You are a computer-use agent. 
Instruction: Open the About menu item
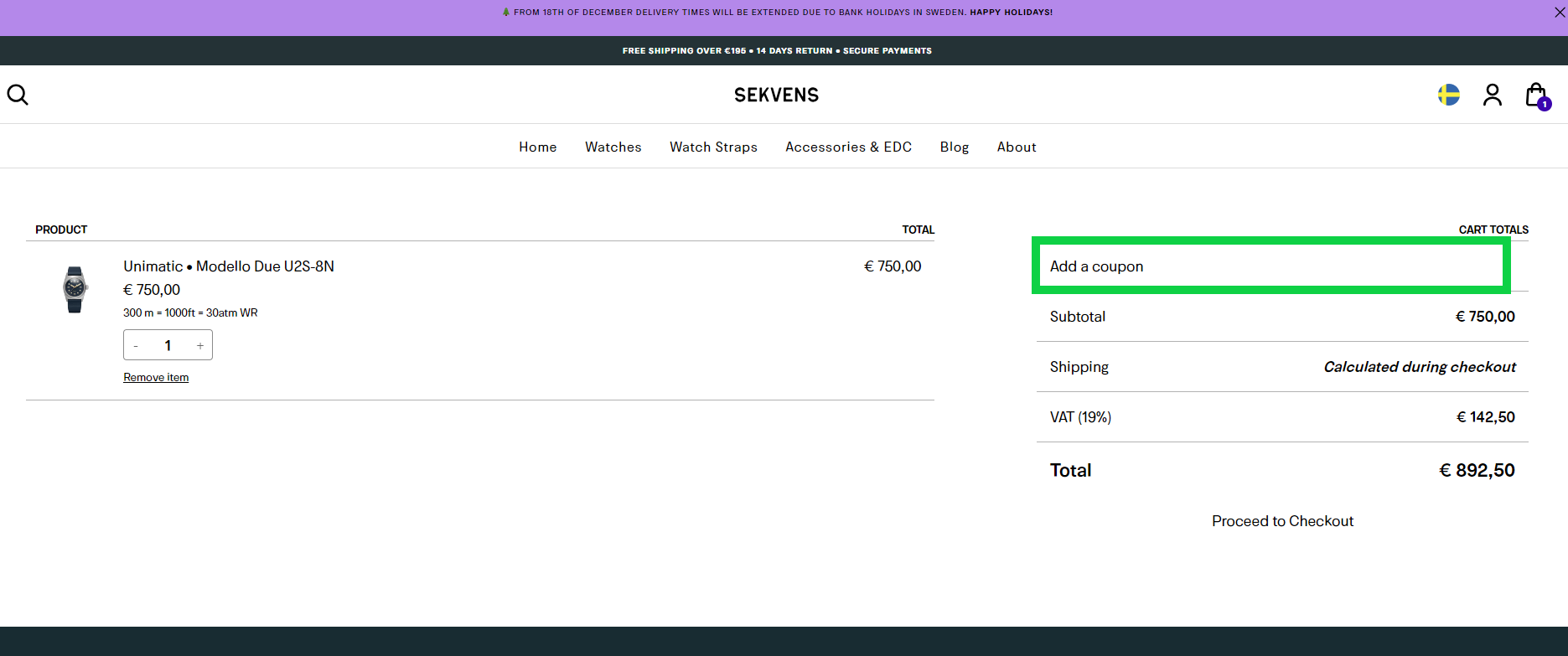pyautogui.click(x=1017, y=147)
